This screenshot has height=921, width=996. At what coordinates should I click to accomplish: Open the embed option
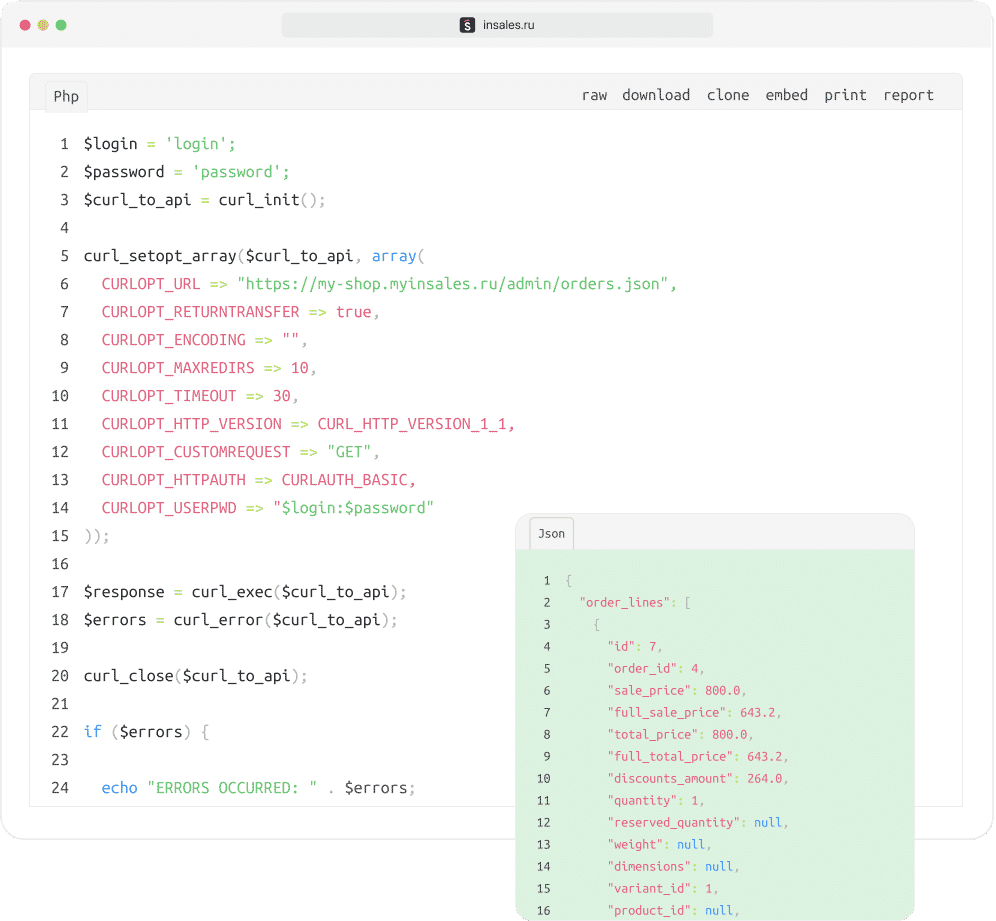point(786,95)
